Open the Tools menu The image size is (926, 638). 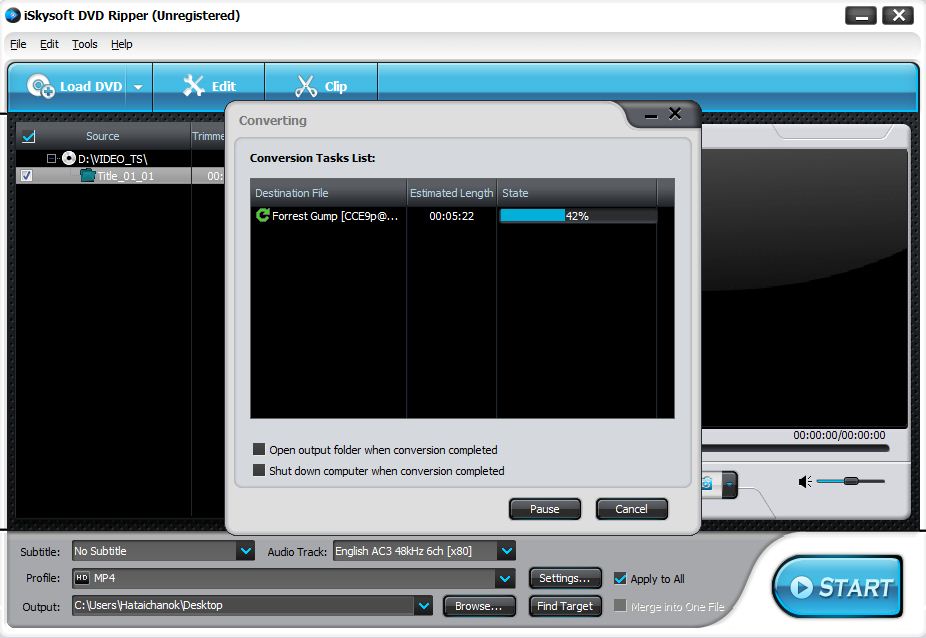pyautogui.click(x=84, y=44)
